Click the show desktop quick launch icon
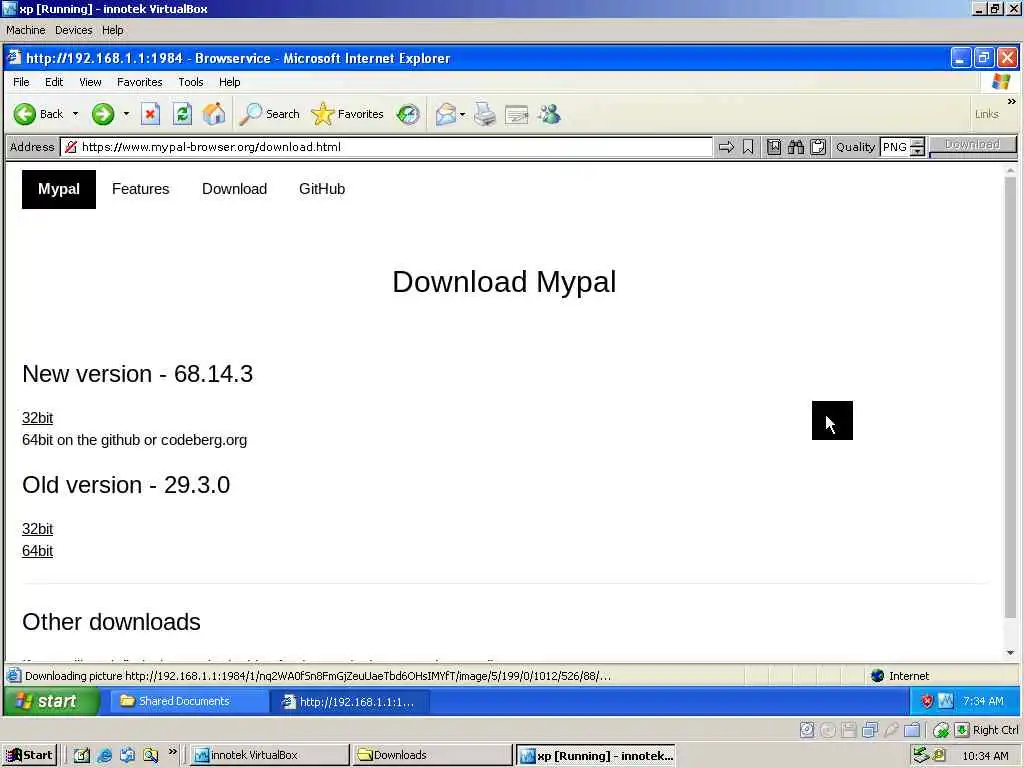This screenshot has width=1024, height=768. [x=81, y=756]
